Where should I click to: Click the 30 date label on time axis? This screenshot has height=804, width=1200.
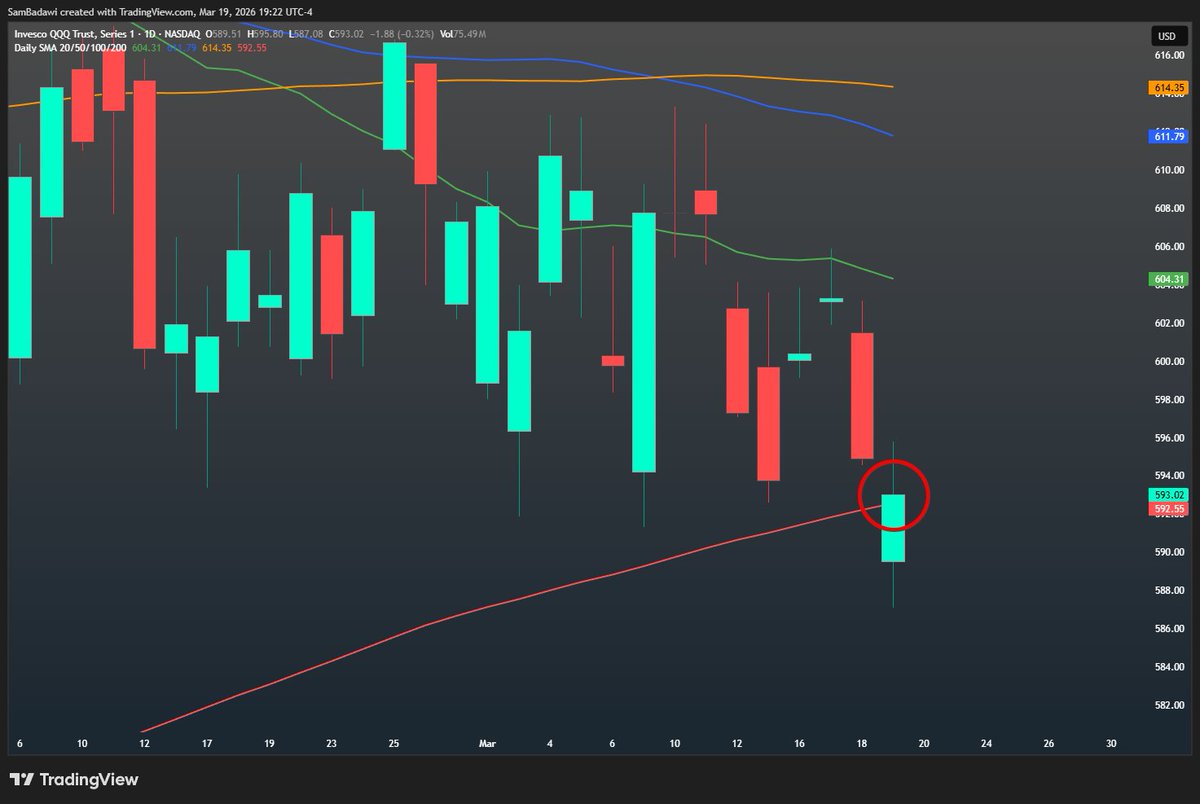(1111, 744)
